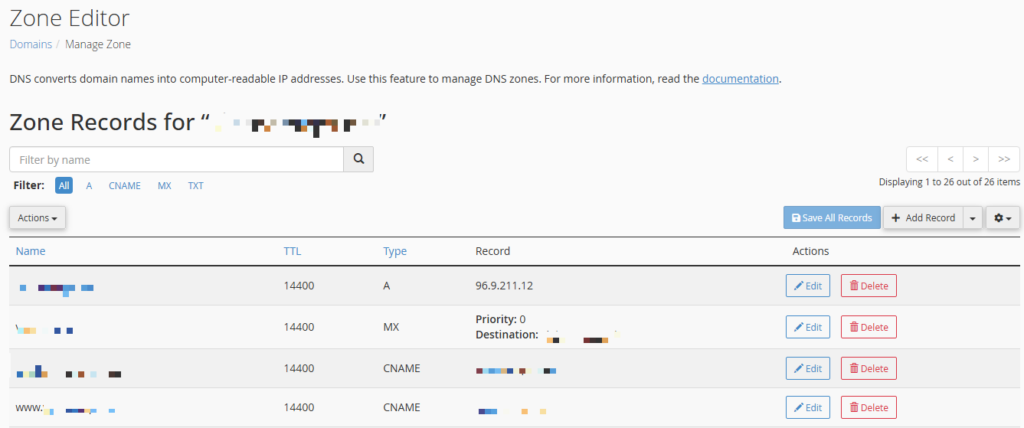This screenshot has height=428, width=1024.
Task: Edit the MX record row
Action: (x=808, y=327)
